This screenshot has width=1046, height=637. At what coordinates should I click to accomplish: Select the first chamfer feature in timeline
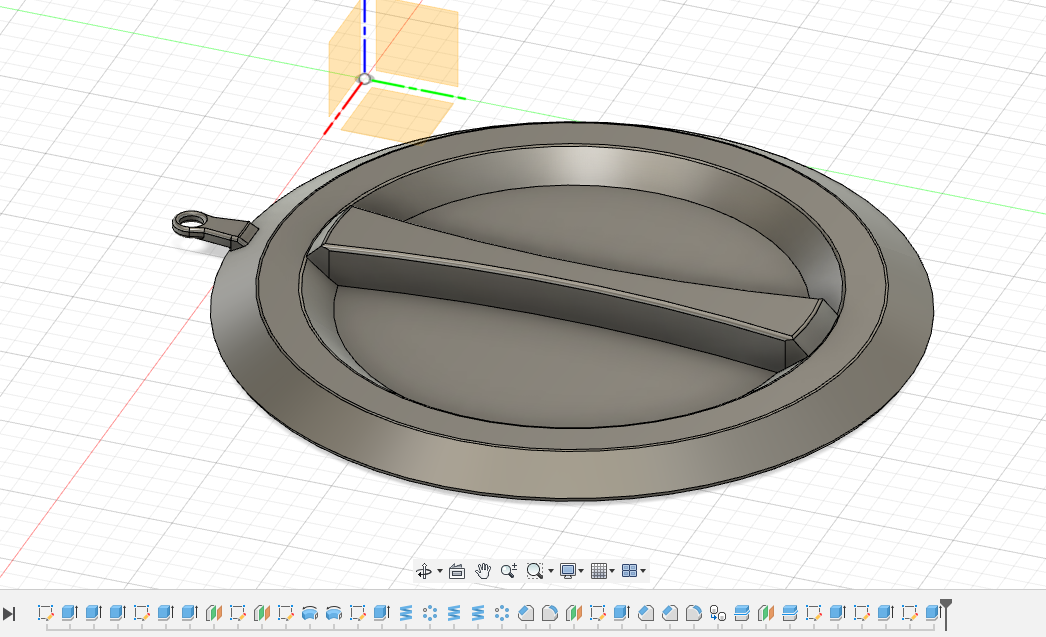(526, 613)
